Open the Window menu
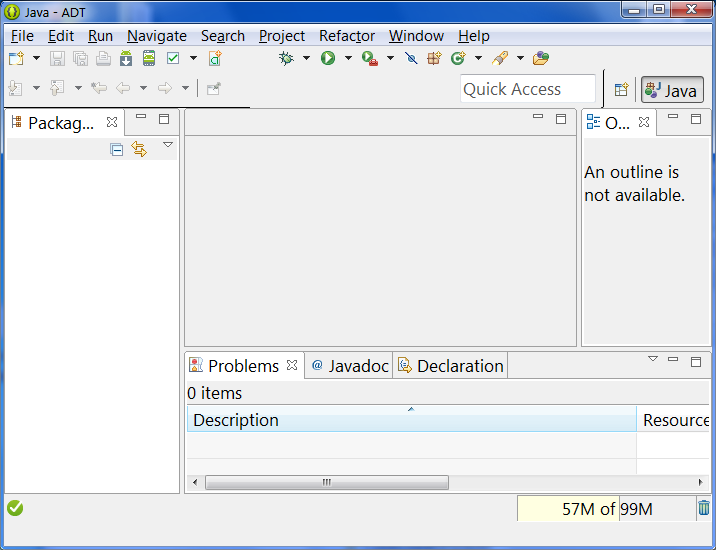716x550 pixels. coord(416,36)
